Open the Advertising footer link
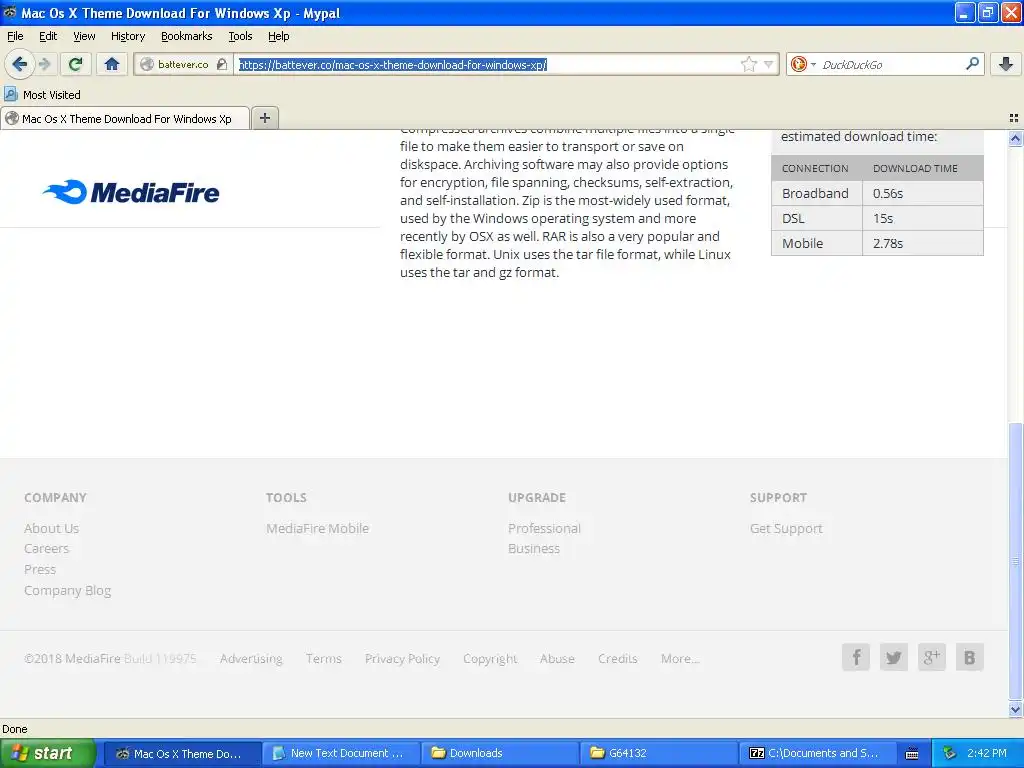 [251, 658]
